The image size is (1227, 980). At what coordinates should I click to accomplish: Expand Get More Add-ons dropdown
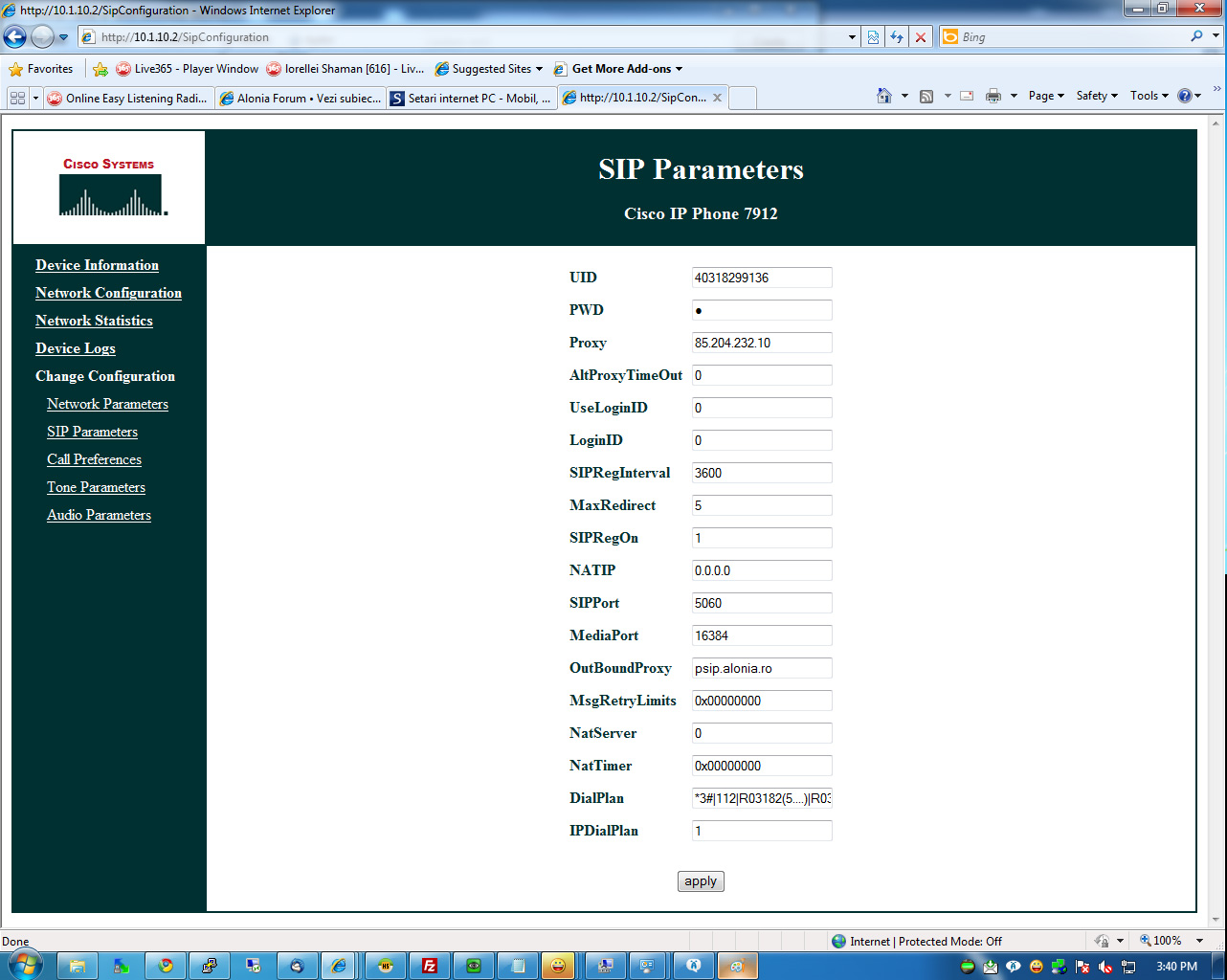click(679, 69)
